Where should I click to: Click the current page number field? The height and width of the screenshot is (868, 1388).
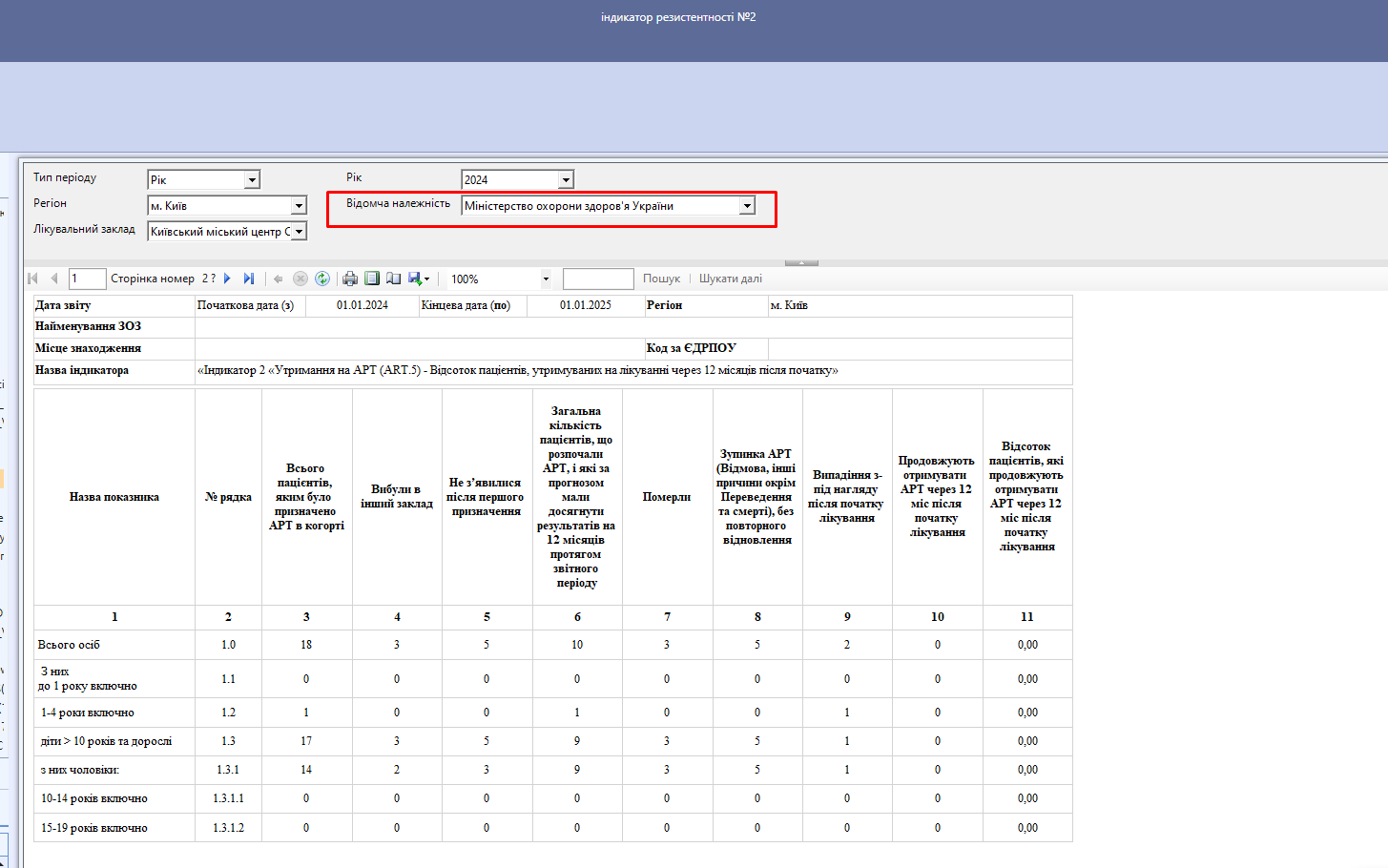(87, 279)
